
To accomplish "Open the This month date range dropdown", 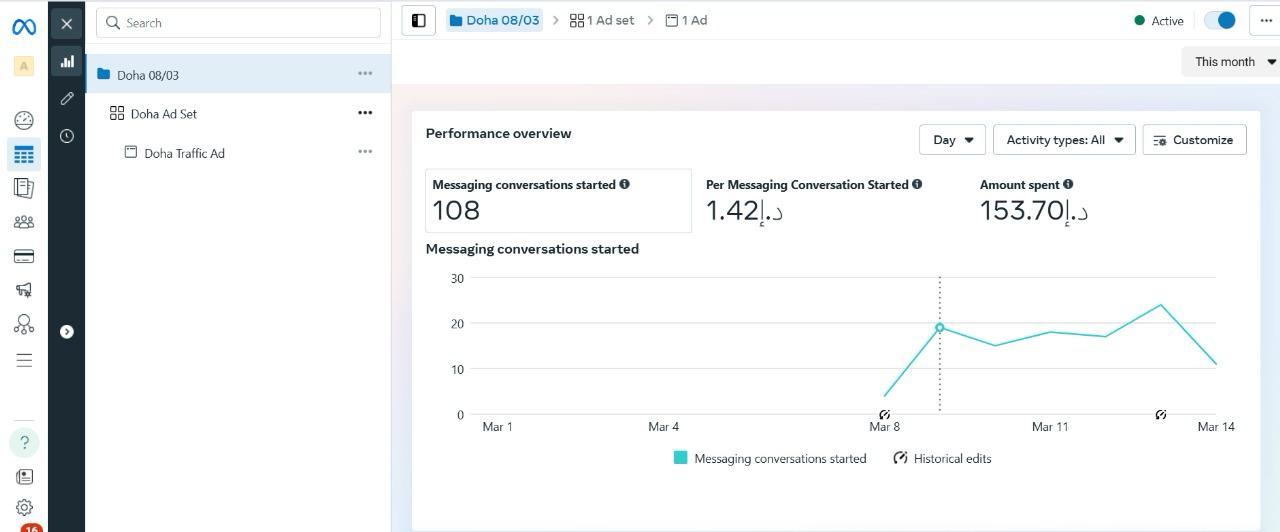I will (x=1232, y=61).
